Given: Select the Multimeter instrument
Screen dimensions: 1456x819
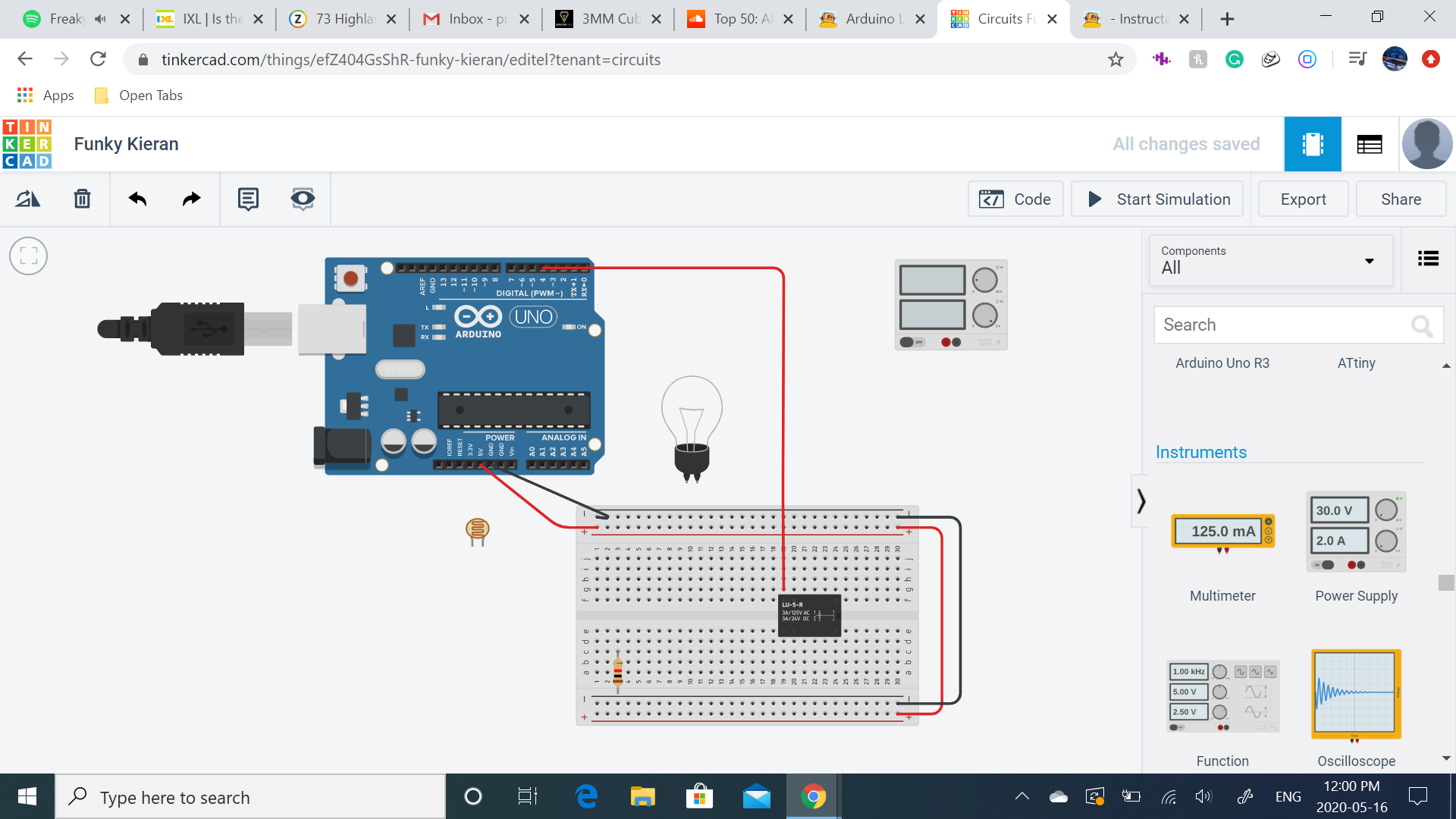Looking at the screenshot, I should tap(1222, 531).
